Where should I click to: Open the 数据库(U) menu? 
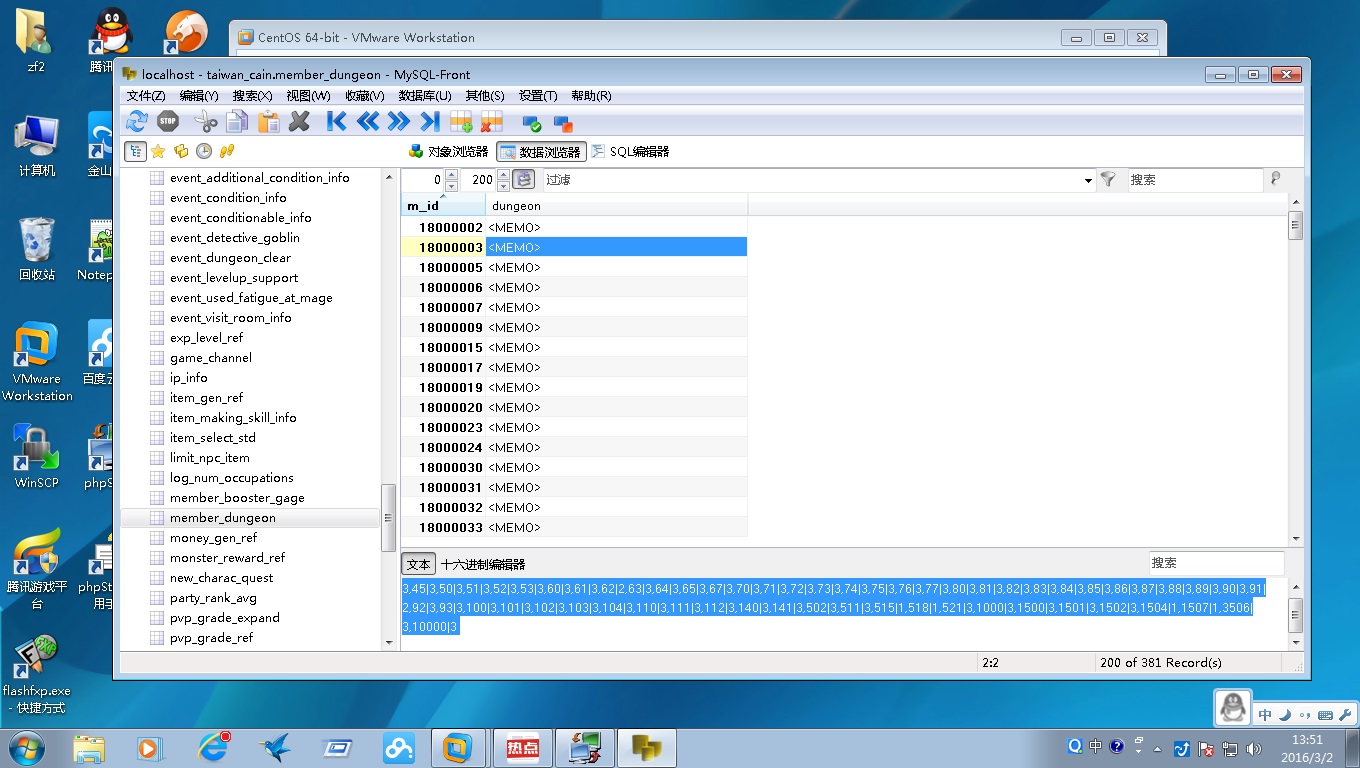click(x=425, y=96)
